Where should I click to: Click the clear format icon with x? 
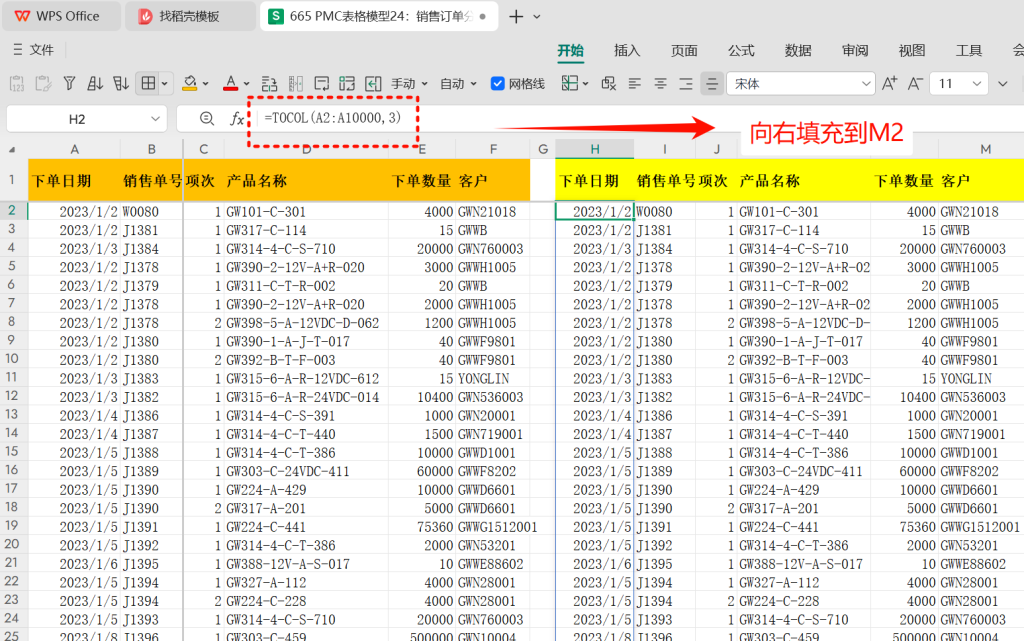(x=609, y=84)
